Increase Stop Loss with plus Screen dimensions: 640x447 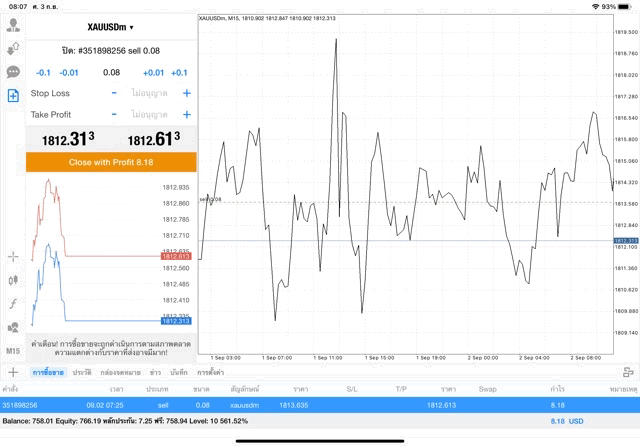pyautogui.click(x=187, y=93)
